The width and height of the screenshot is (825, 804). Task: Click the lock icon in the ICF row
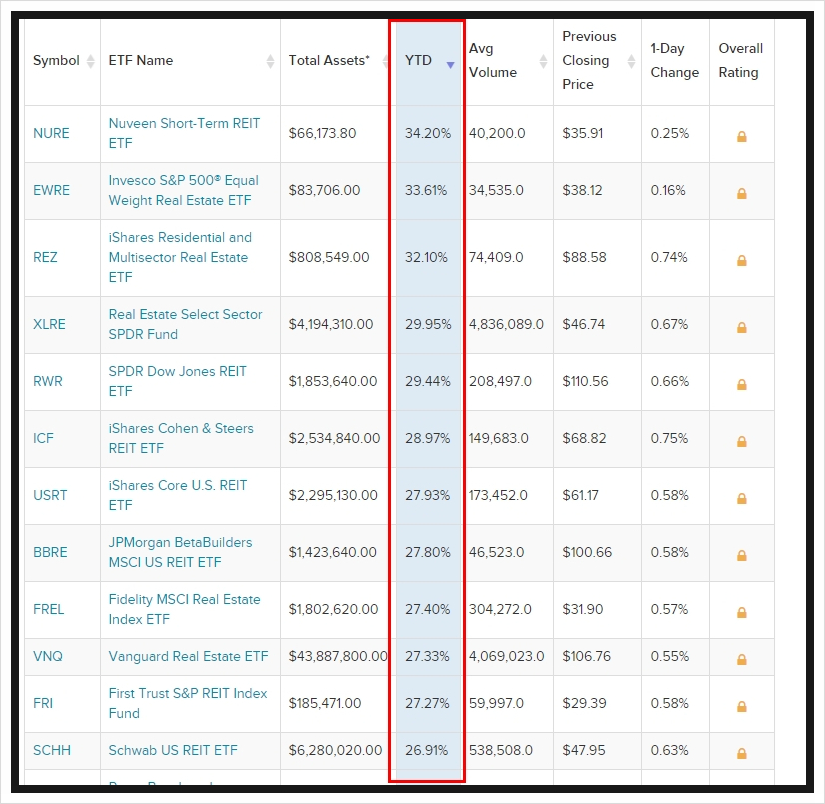point(741,441)
